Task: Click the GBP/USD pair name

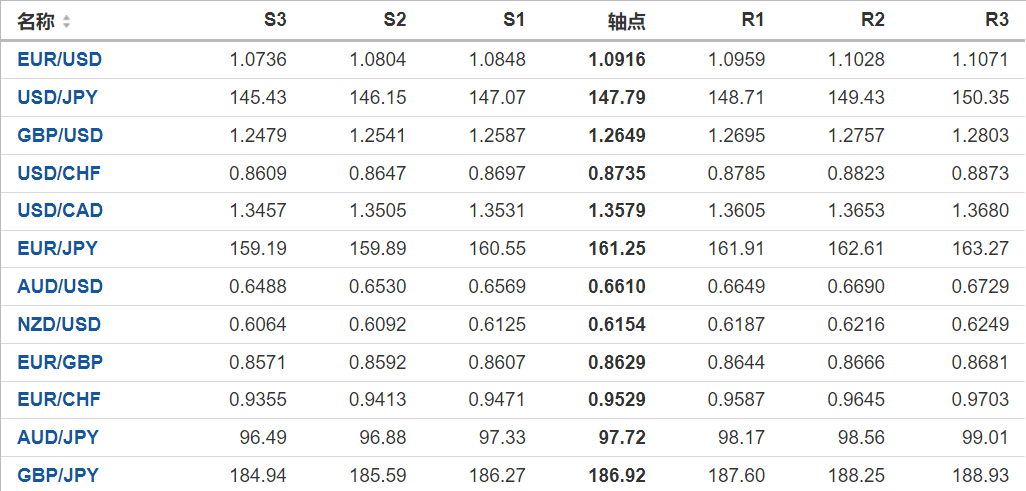Action: [60, 136]
